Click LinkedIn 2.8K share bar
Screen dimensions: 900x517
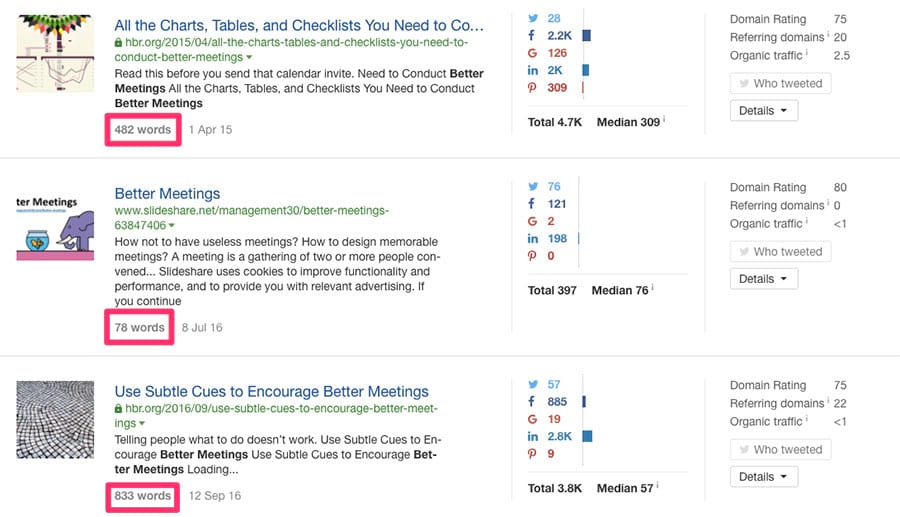point(587,437)
